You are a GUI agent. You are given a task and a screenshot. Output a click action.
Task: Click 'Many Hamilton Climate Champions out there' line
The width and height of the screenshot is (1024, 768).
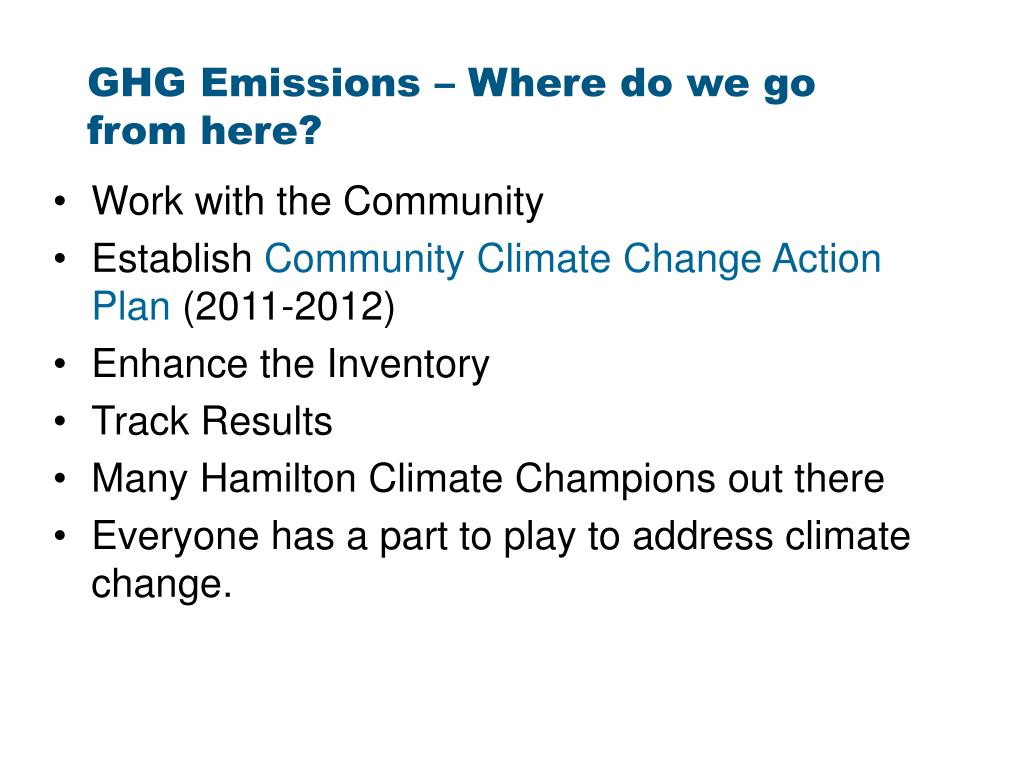pyautogui.click(x=488, y=479)
